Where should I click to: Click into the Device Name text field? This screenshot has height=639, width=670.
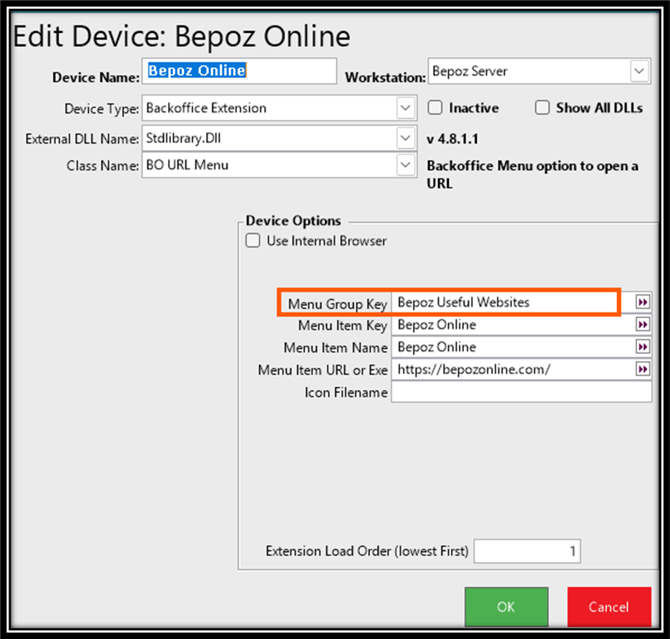point(240,71)
